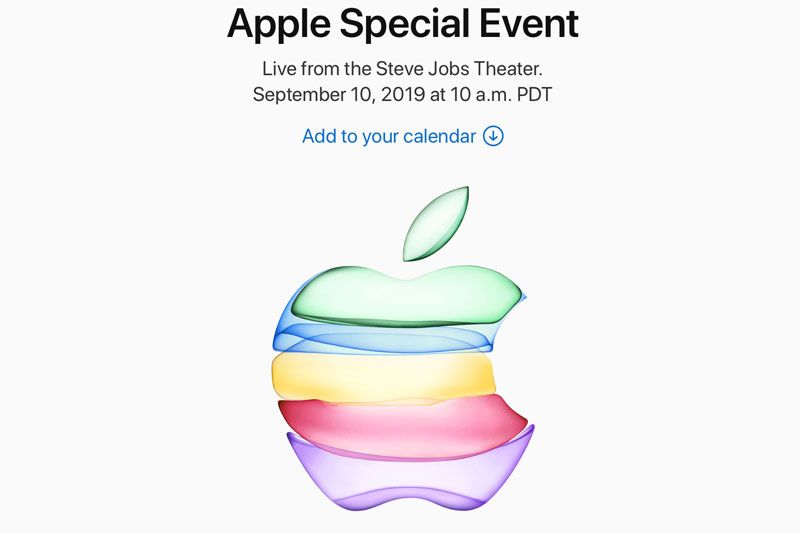Click the "10 a.m. PDT" time text
The height and width of the screenshot is (533, 800).
(501, 95)
